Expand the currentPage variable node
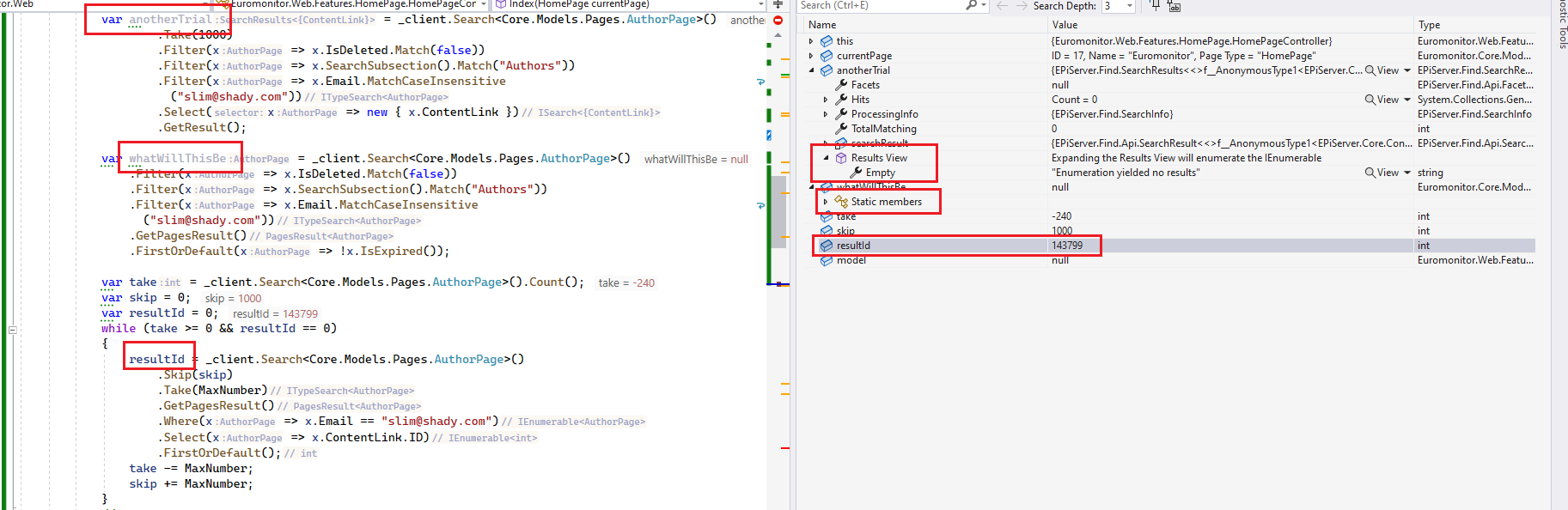This screenshot has width=1568, height=510. (811, 56)
